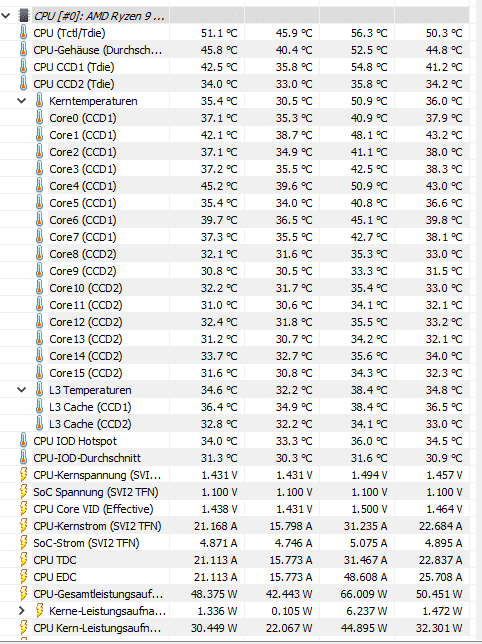482x644 pixels.
Task: Click the 30.9 °C average CPU-IOD-Durchschnitt value
Action: [444, 458]
